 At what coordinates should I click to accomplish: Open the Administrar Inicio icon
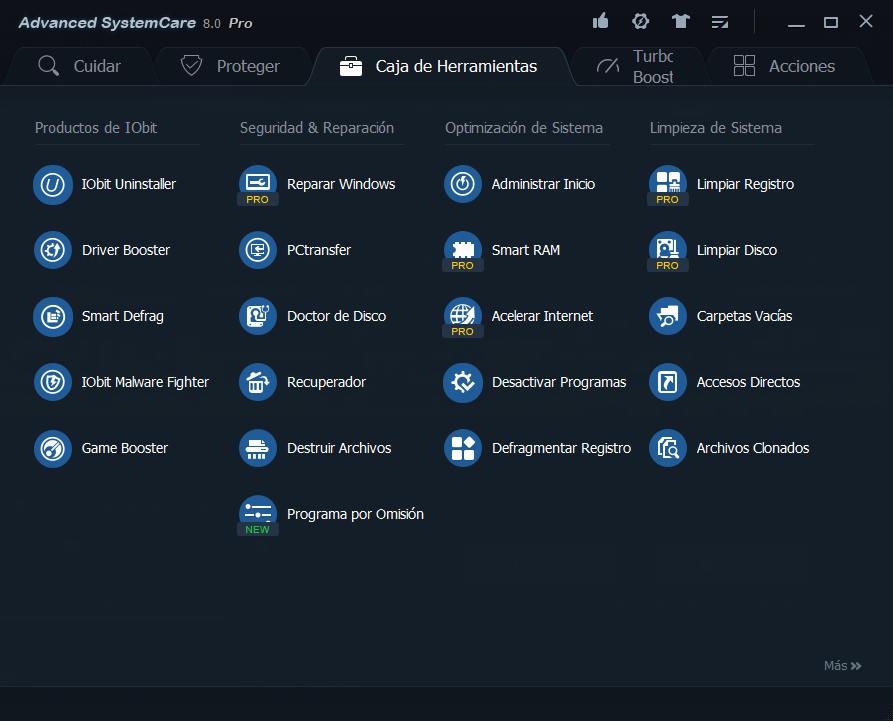click(463, 185)
